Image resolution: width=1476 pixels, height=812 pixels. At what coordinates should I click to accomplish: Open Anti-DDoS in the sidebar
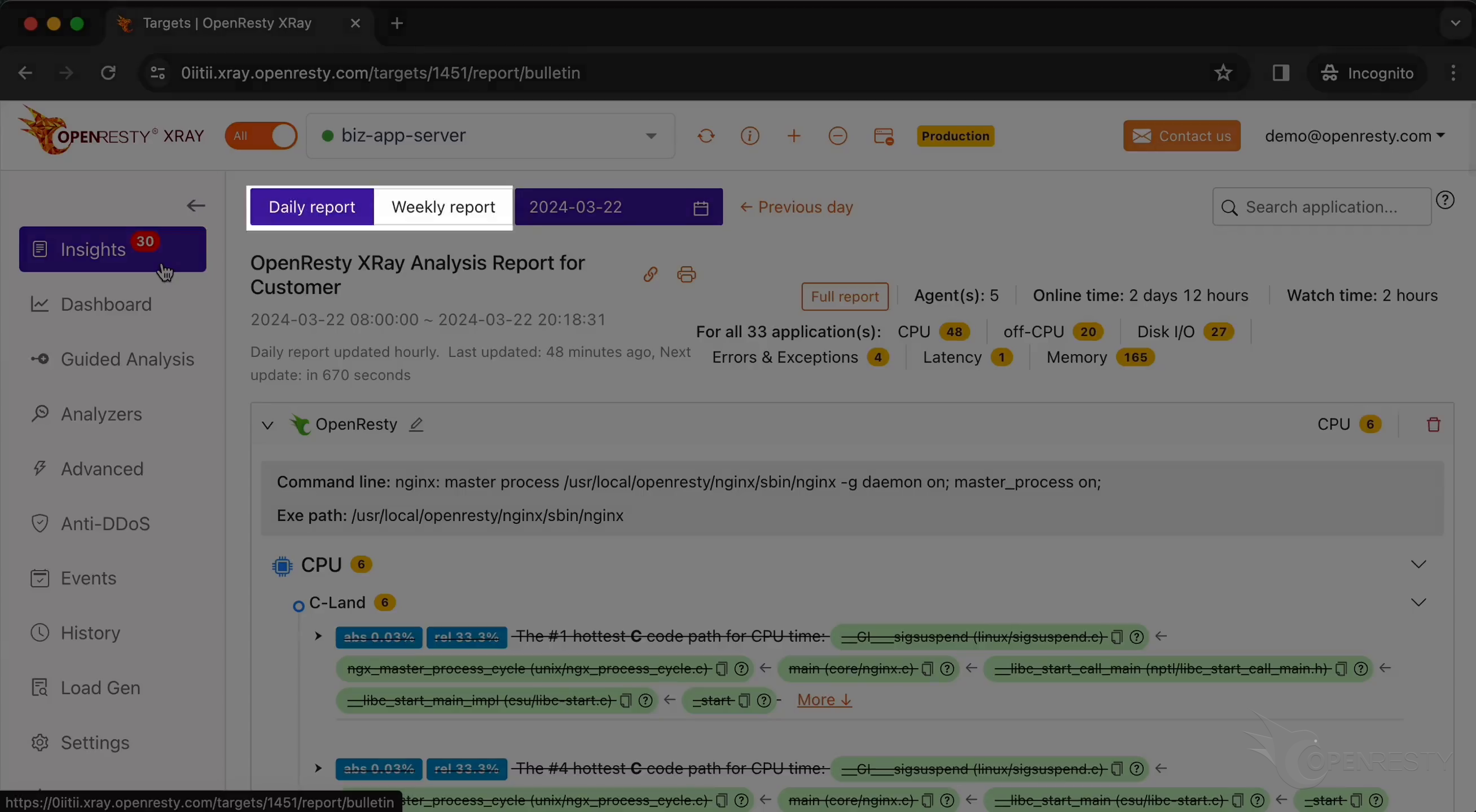point(90,523)
